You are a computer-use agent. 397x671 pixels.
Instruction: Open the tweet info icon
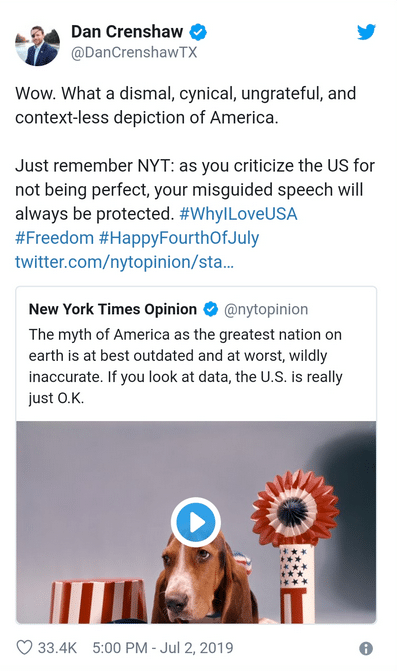(x=366, y=648)
